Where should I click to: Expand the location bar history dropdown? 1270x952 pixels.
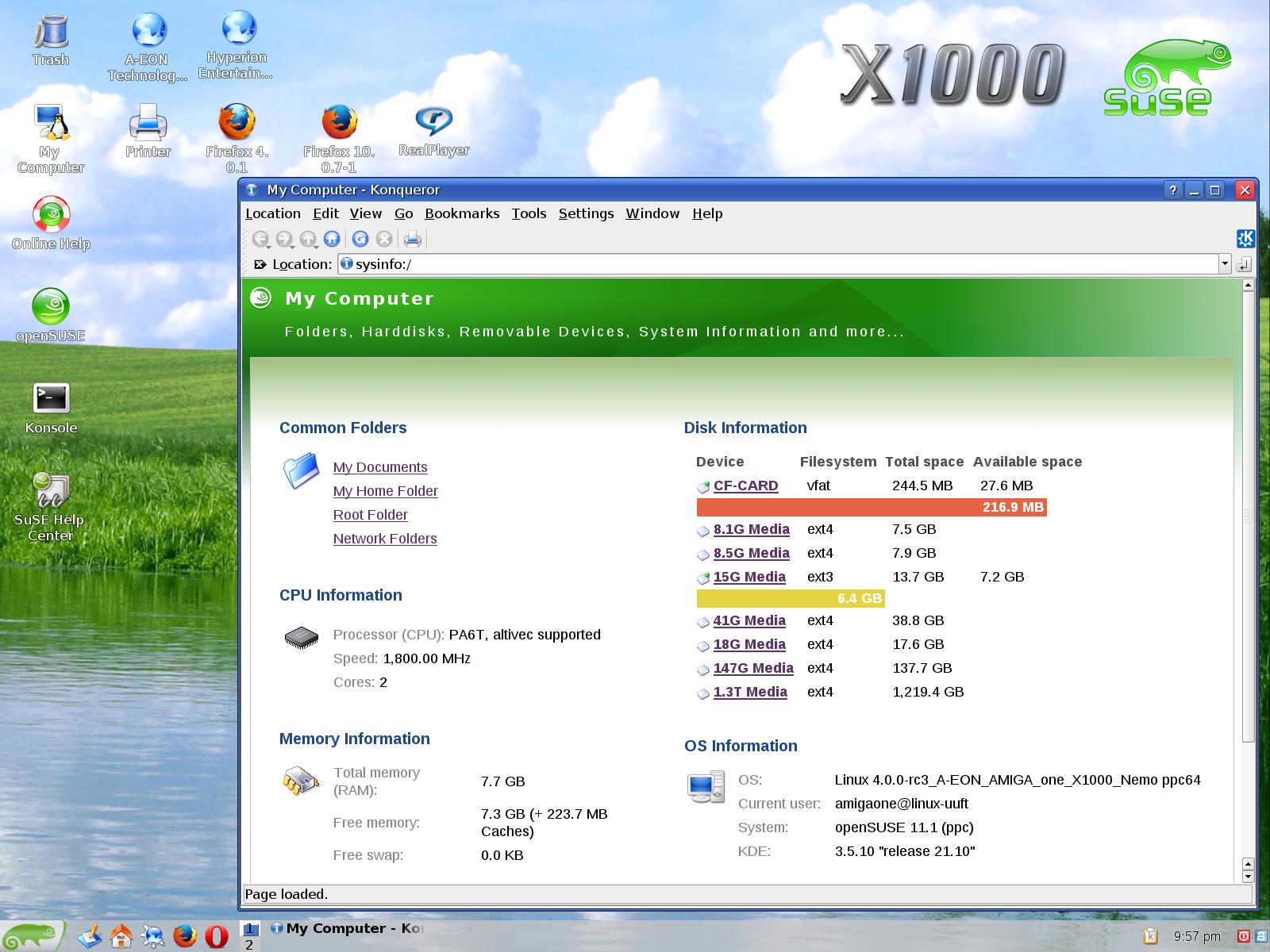pos(1225,264)
